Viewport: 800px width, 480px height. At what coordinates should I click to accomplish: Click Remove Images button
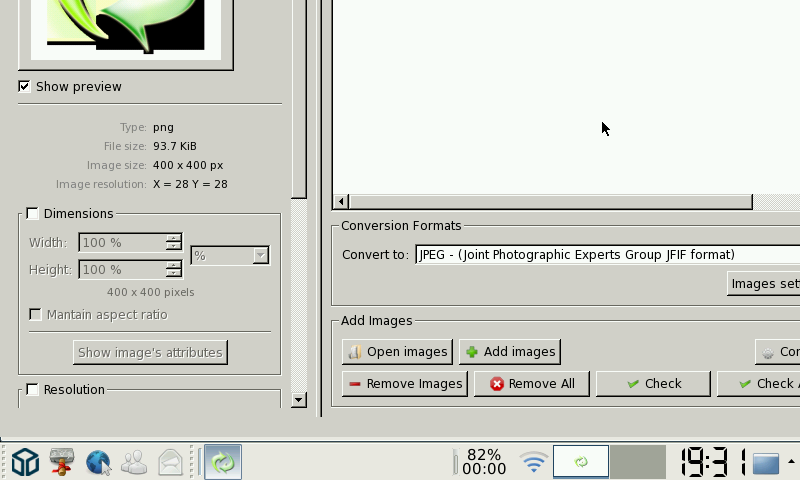click(405, 384)
